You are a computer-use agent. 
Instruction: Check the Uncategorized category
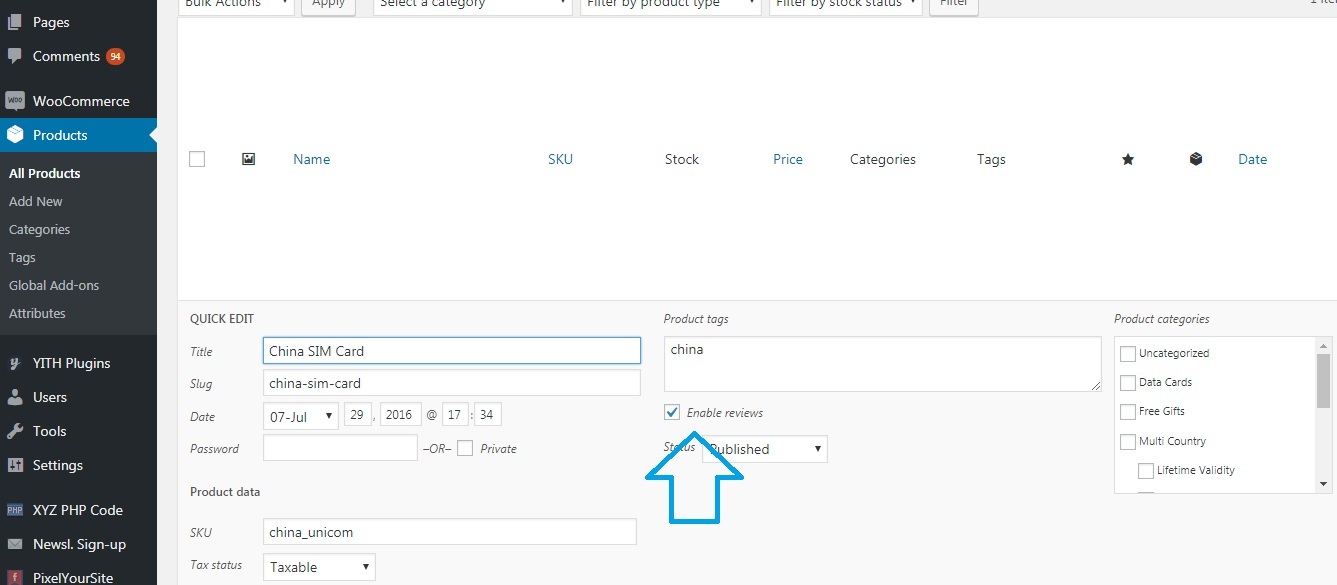point(1128,353)
